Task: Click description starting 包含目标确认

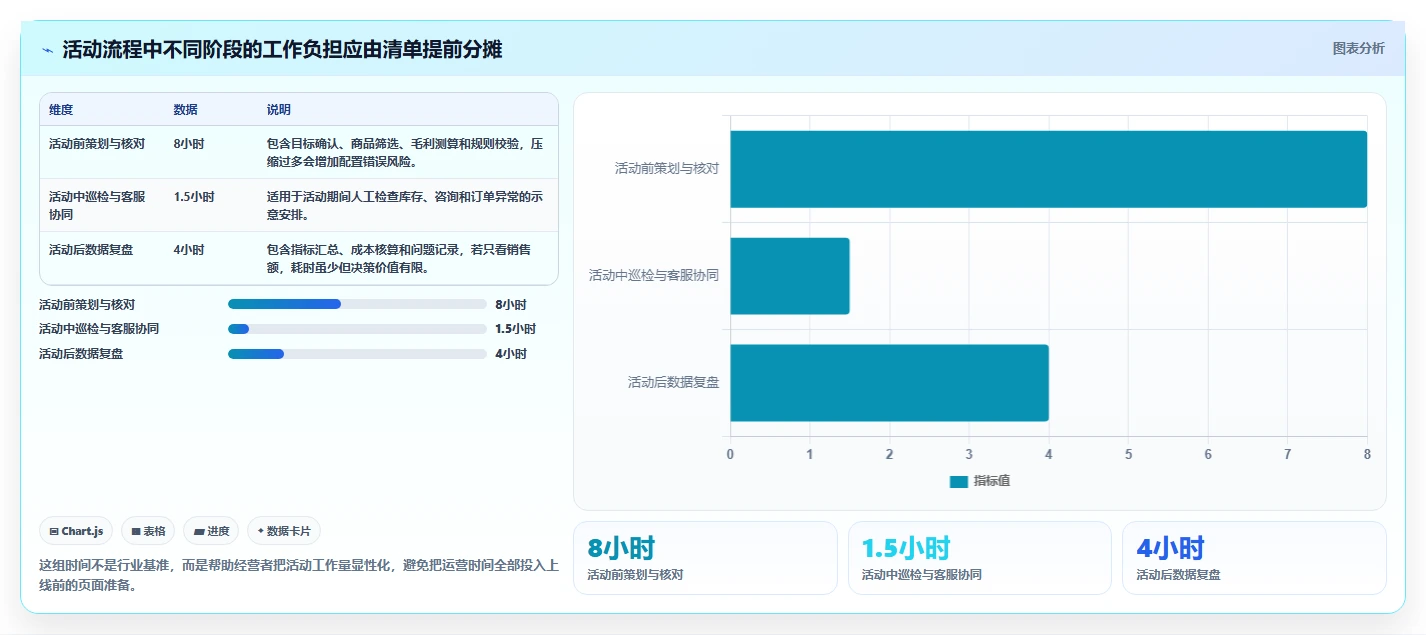Action: coord(405,152)
